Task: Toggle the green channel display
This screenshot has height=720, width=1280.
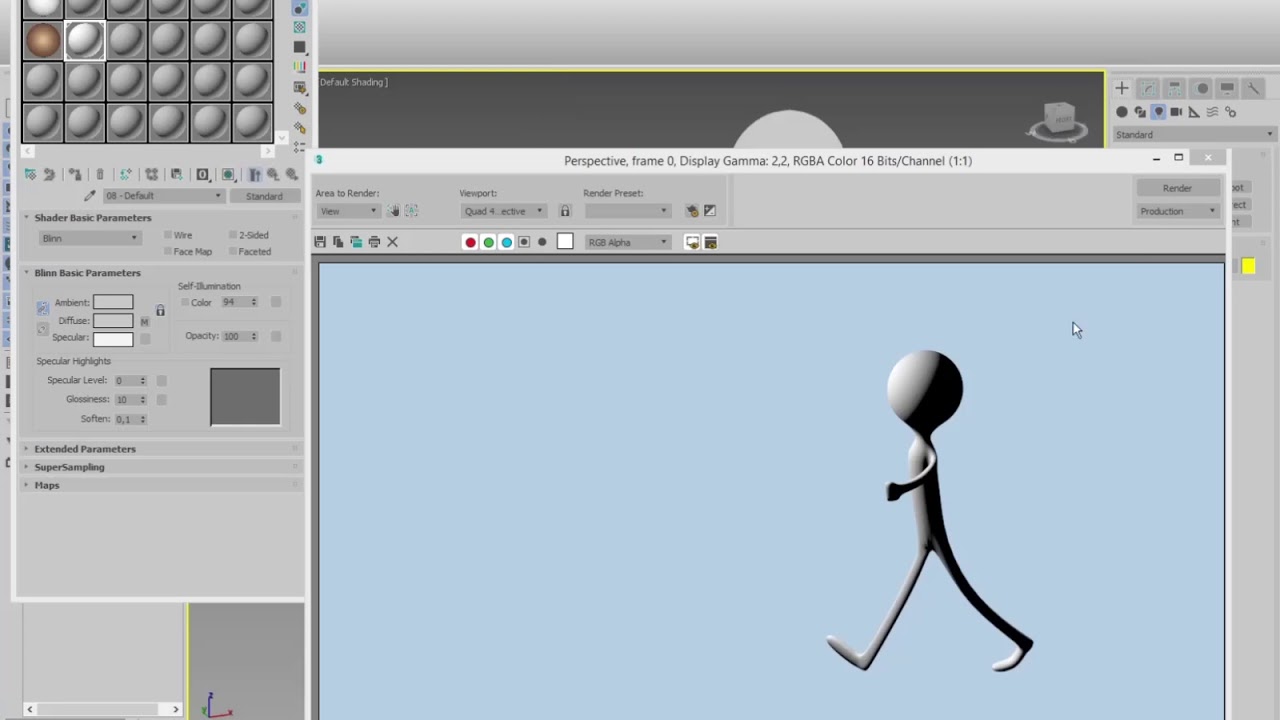Action: coord(488,242)
